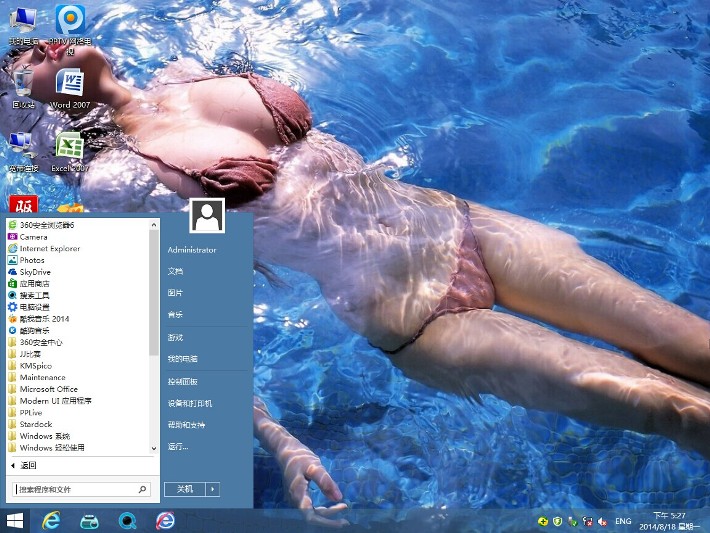Click the 搜索程序和文件 search field
Screen dimensions: 710x533
pos(82,489)
